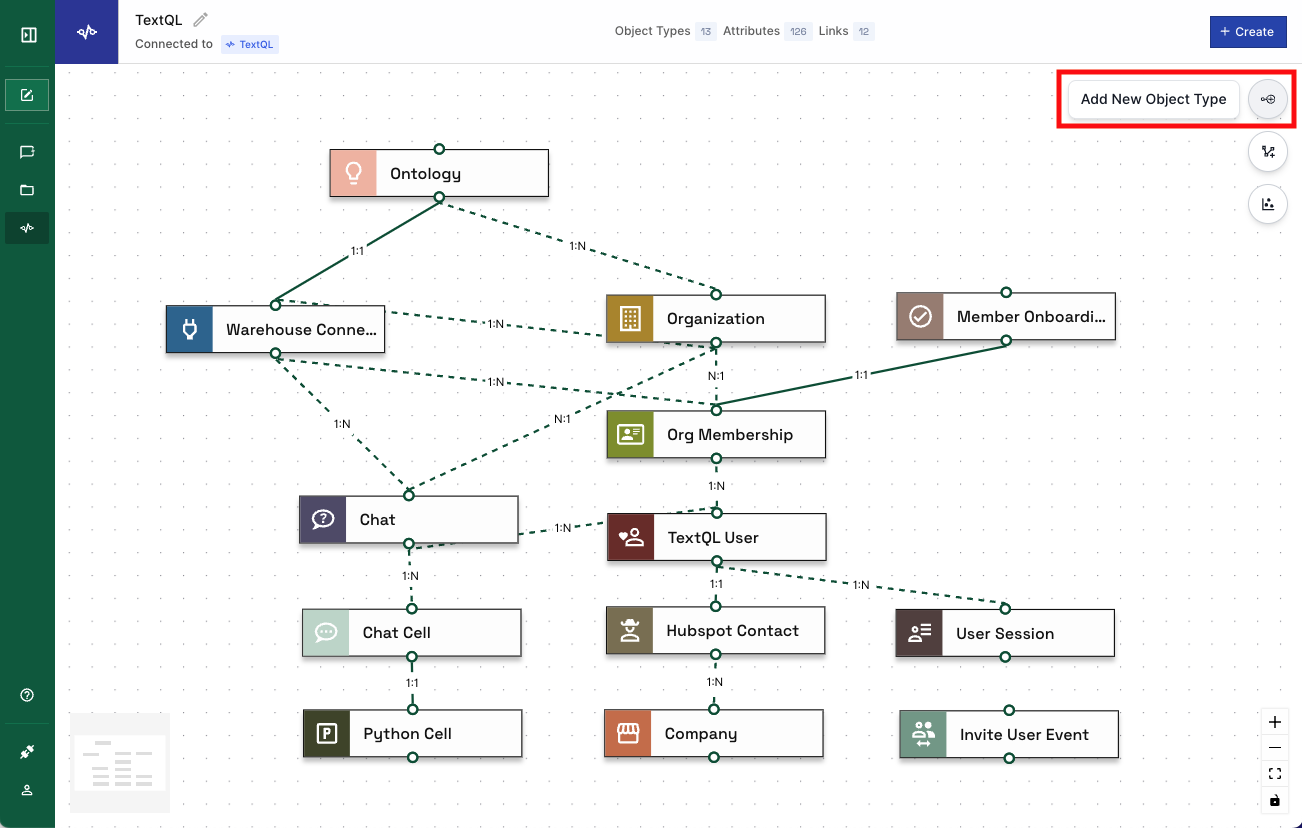The image size is (1302, 828).
Task: Select the Organization node label
Action: pyautogui.click(x=716, y=319)
